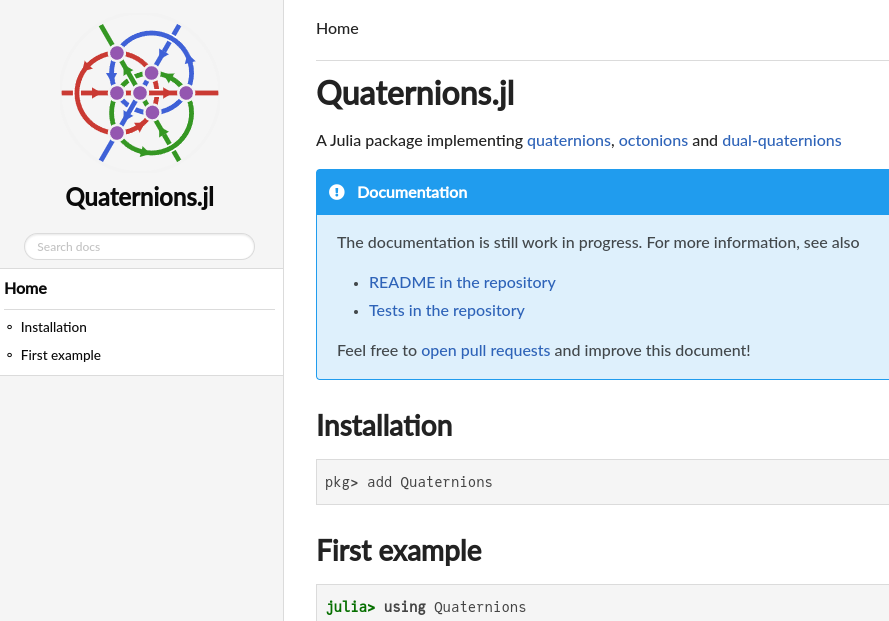Open the README in the repository link

[462, 283]
